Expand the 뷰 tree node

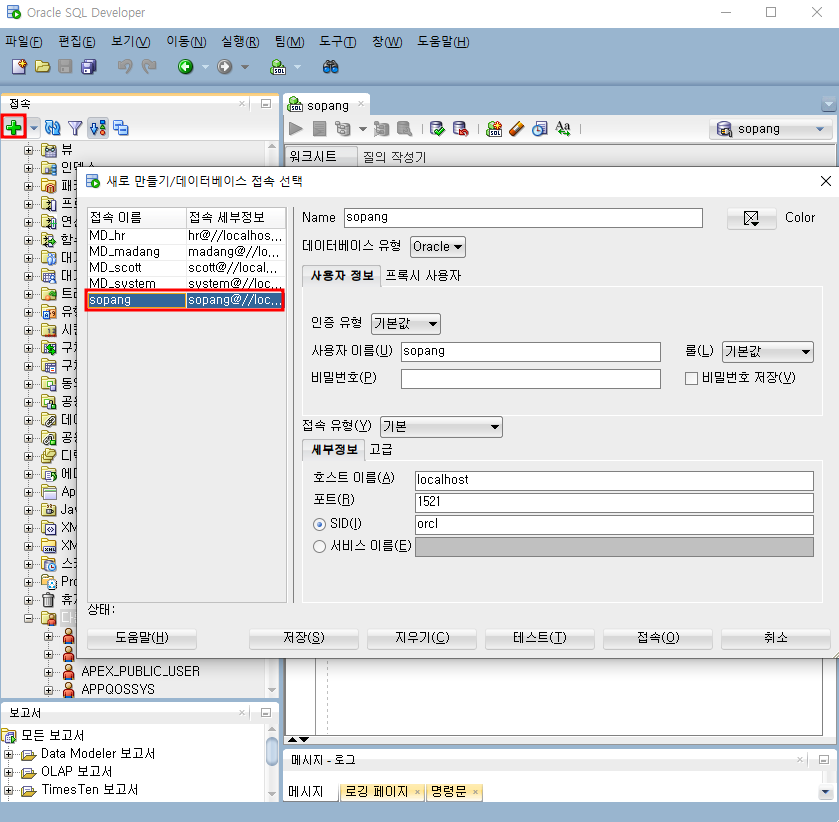coord(29,150)
